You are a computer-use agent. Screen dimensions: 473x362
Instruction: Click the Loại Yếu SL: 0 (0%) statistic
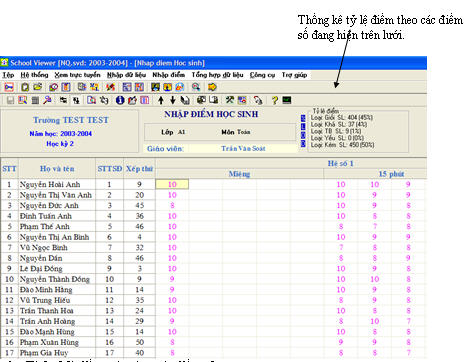click(337, 138)
